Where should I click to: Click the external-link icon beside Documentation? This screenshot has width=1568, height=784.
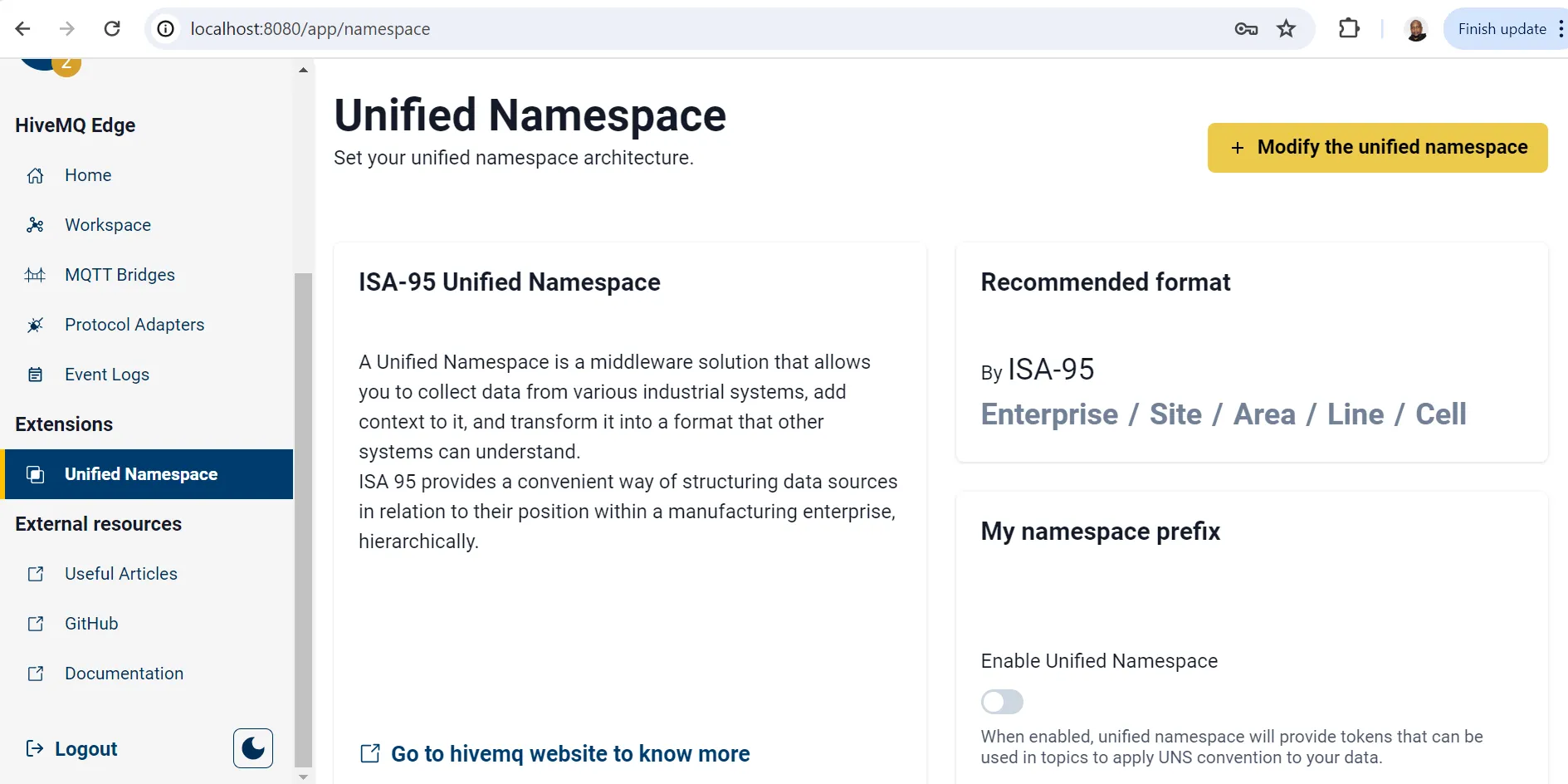[35, 674]
